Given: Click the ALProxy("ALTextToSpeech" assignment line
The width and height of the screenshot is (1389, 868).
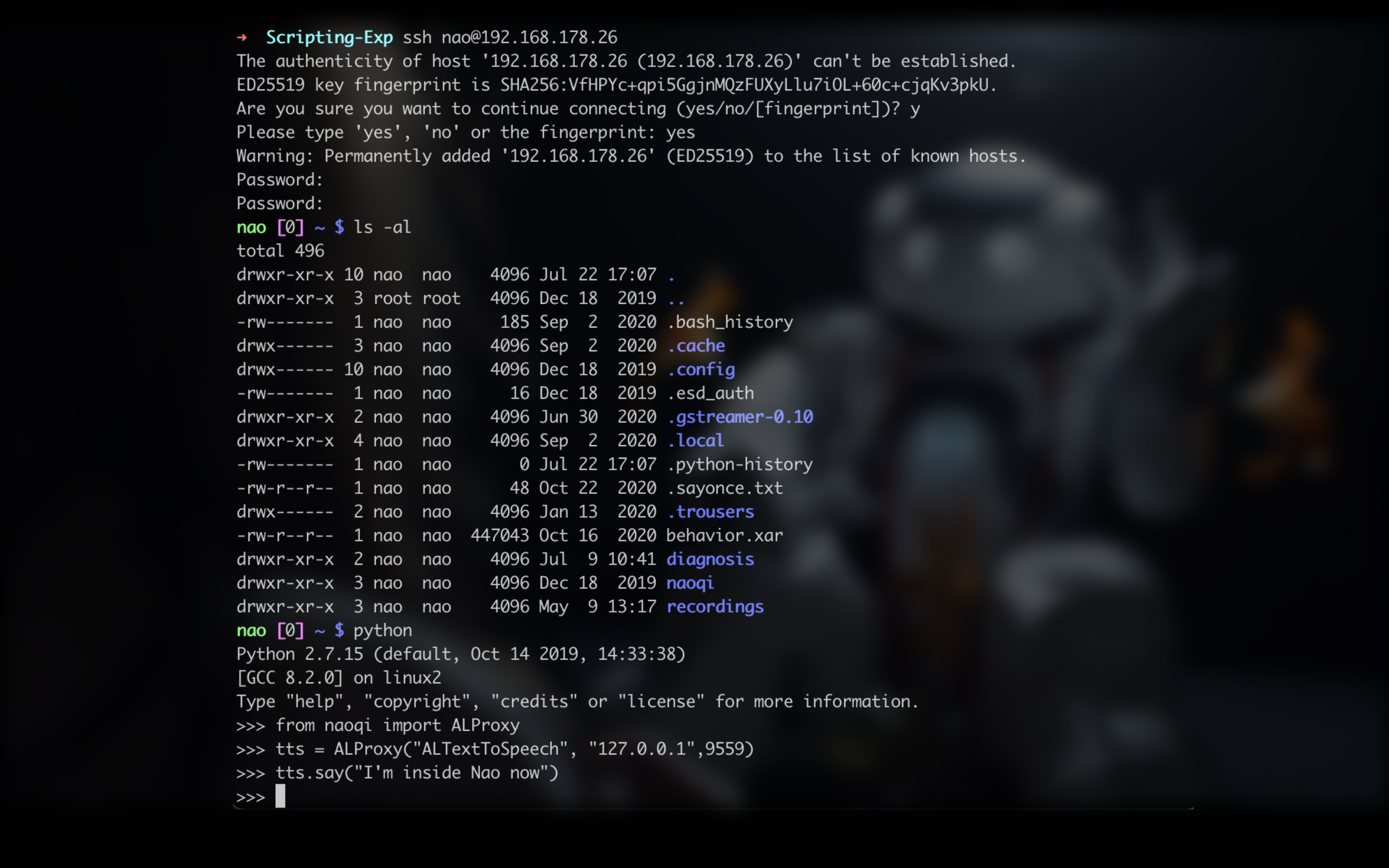Looking at the screenshot, I should (495, 749).
